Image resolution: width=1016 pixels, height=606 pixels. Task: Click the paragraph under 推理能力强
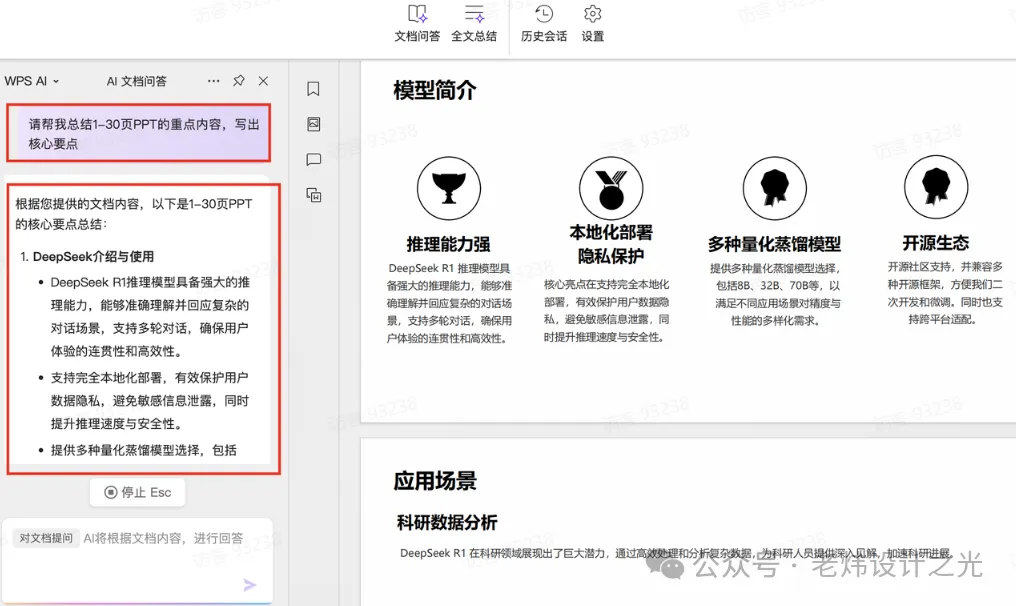pyautogui.click(x=450, y=303)
